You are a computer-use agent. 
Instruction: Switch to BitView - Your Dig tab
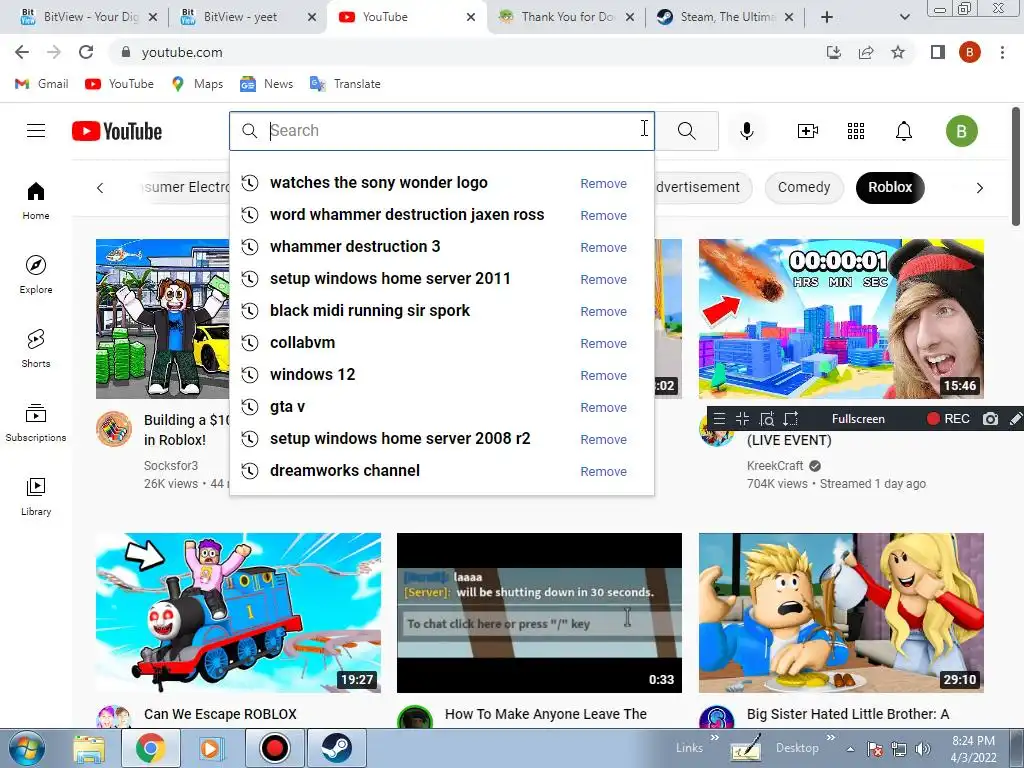point(88,17)
